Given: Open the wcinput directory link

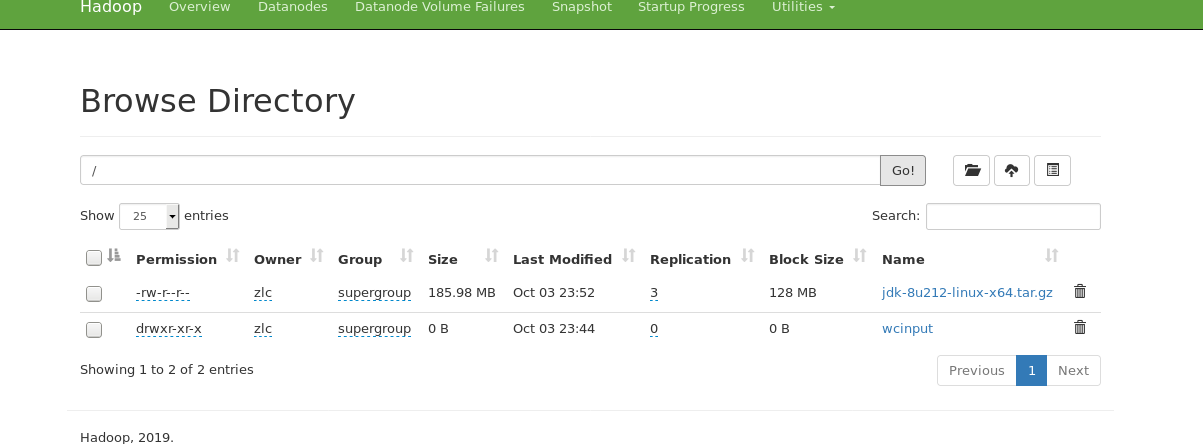Looking at the screenshot, I should point(907,328).
